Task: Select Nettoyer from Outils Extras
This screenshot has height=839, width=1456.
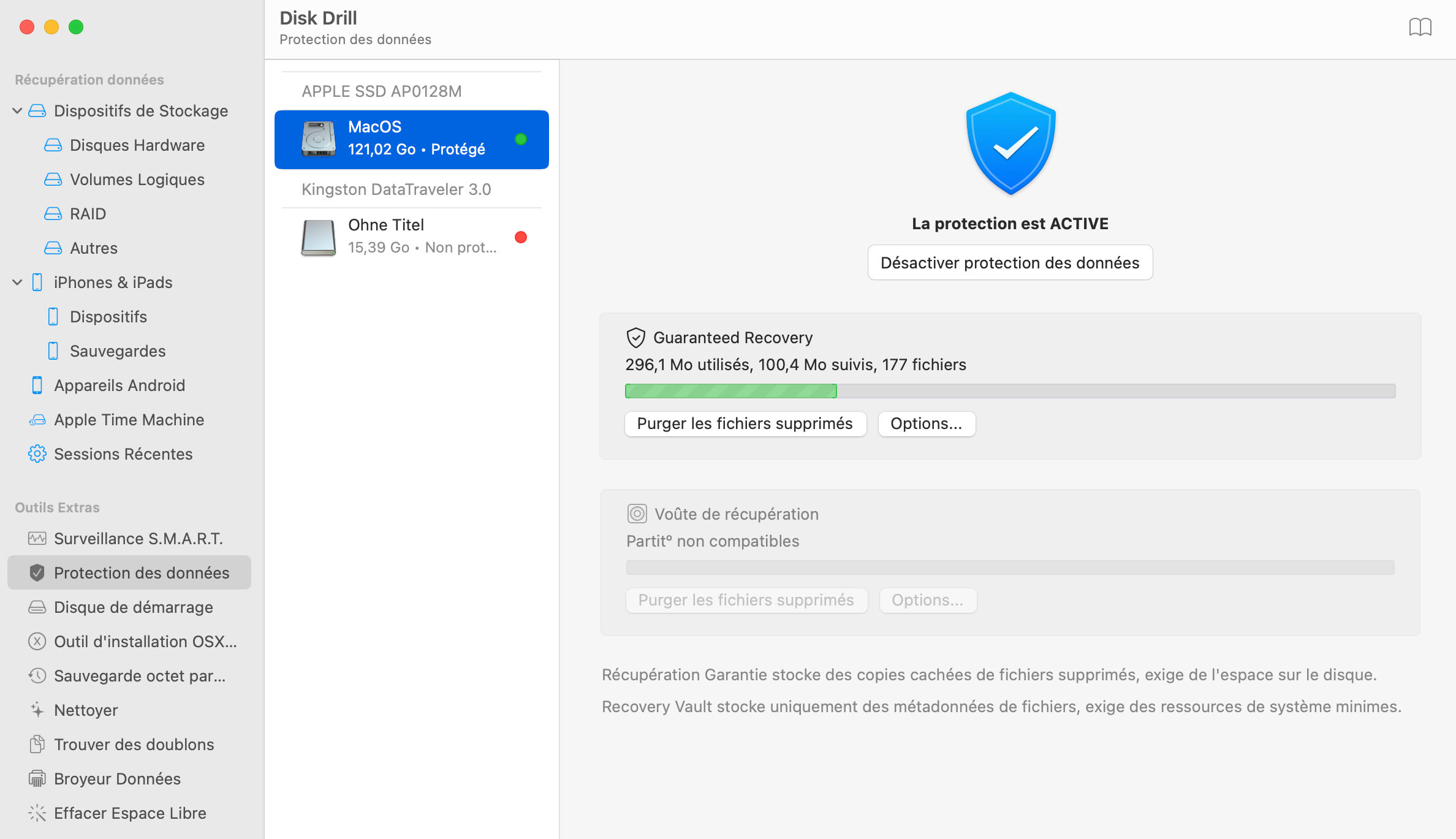Action: pyautogui.click(x=86, y=709)
